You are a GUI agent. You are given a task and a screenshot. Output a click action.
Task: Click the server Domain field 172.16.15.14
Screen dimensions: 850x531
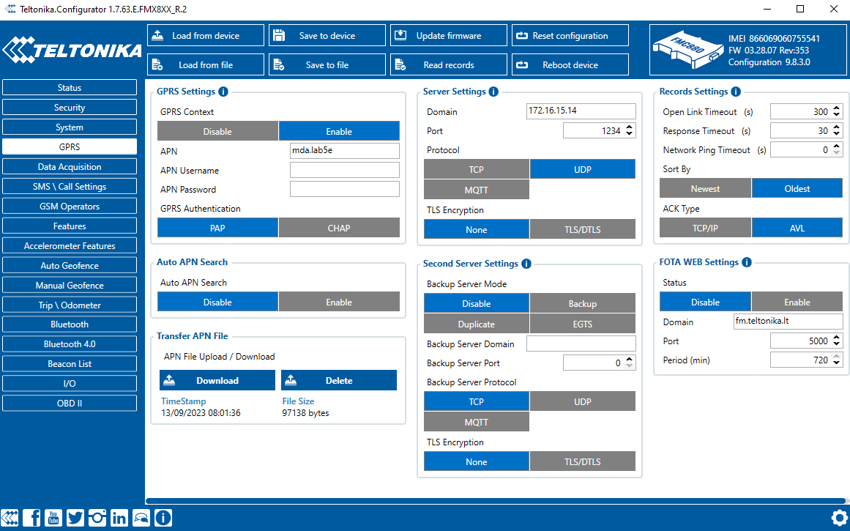point(581,111)
